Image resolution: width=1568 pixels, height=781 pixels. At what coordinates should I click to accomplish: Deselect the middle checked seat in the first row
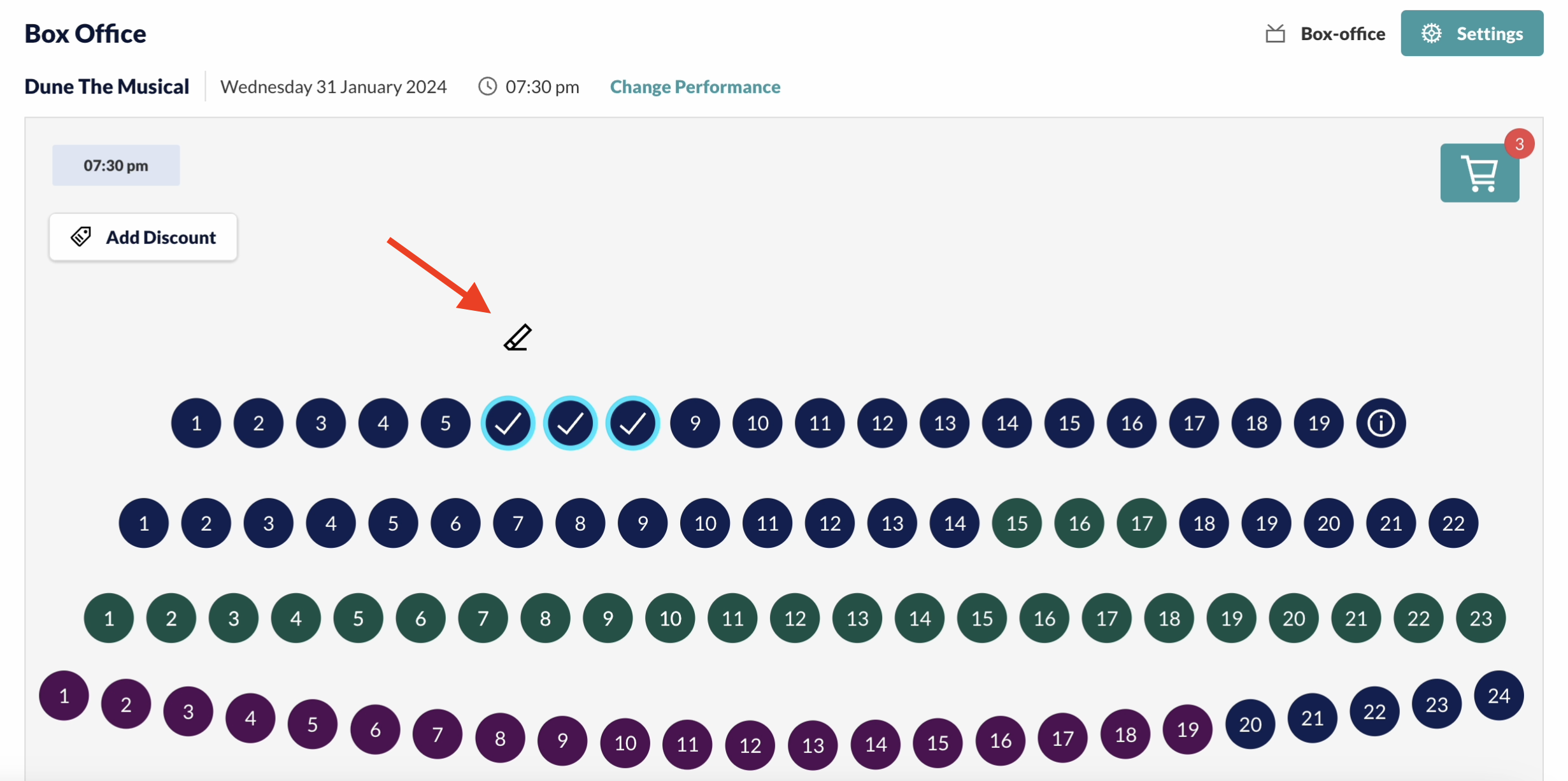click(x=570, y=423)
